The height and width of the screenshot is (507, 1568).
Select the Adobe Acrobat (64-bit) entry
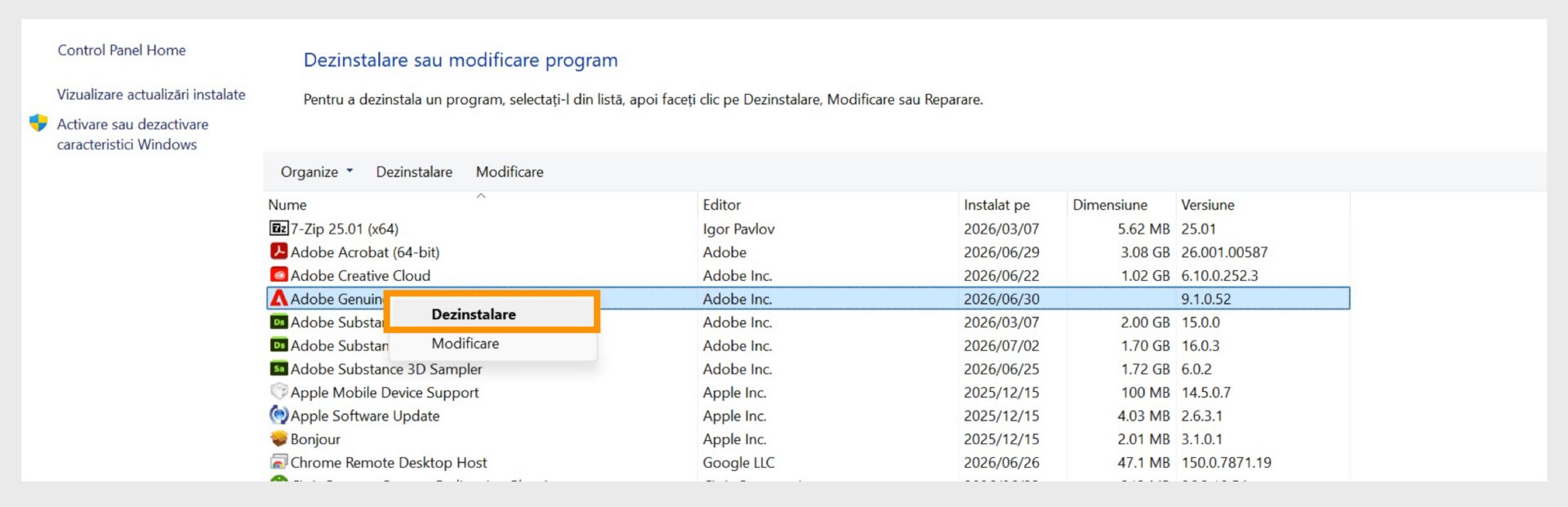click(x=365, y=252)
